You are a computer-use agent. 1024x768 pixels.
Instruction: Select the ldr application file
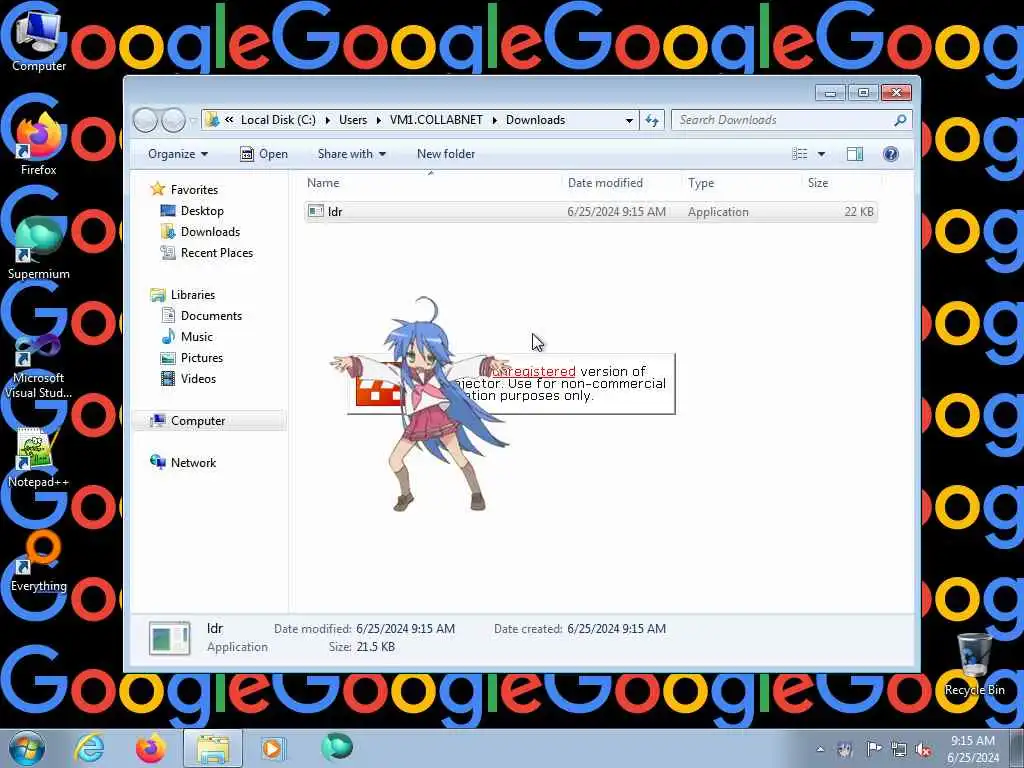coord(590,212)
